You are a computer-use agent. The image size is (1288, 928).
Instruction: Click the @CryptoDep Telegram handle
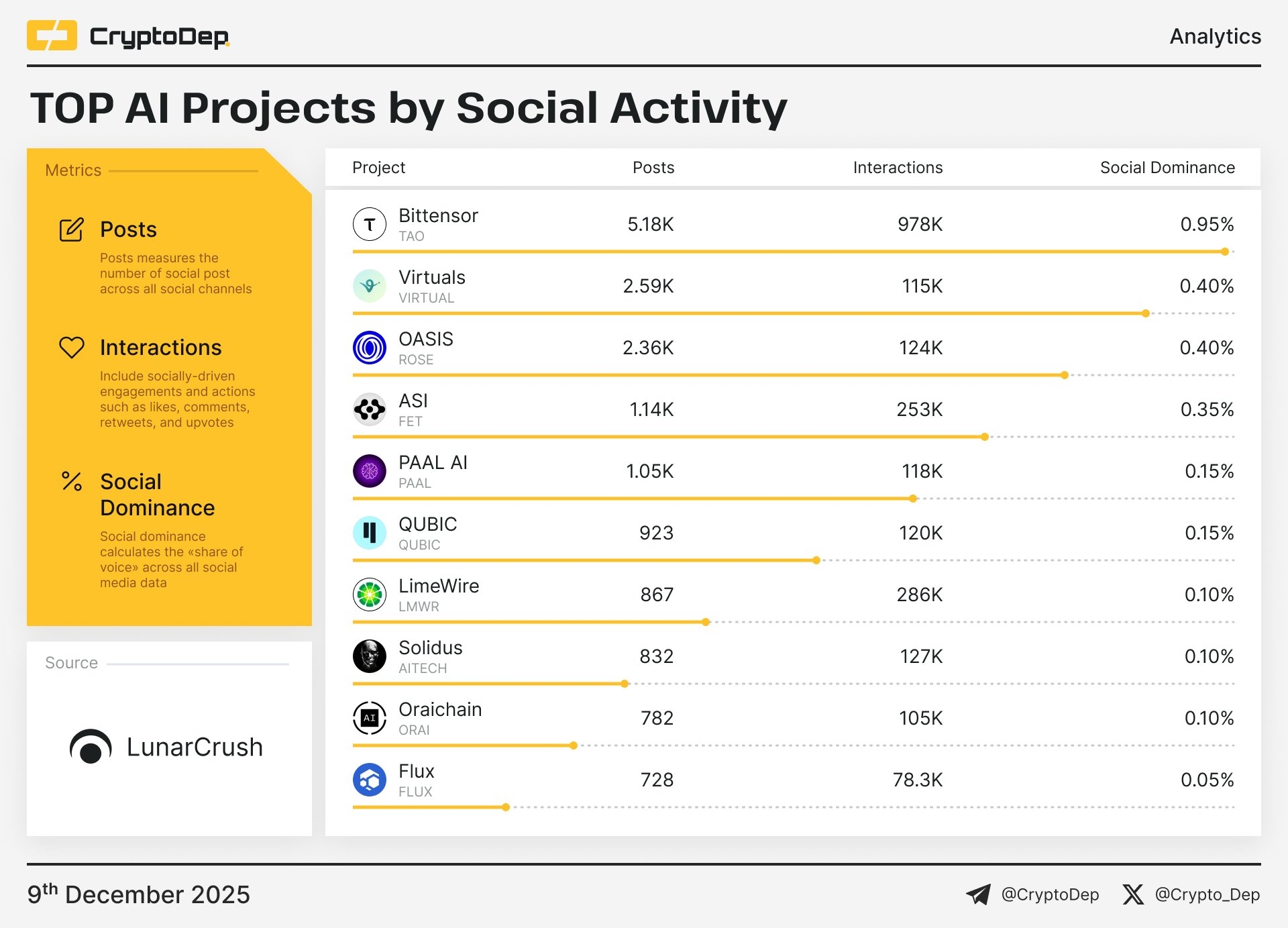tap(1051, 894)
